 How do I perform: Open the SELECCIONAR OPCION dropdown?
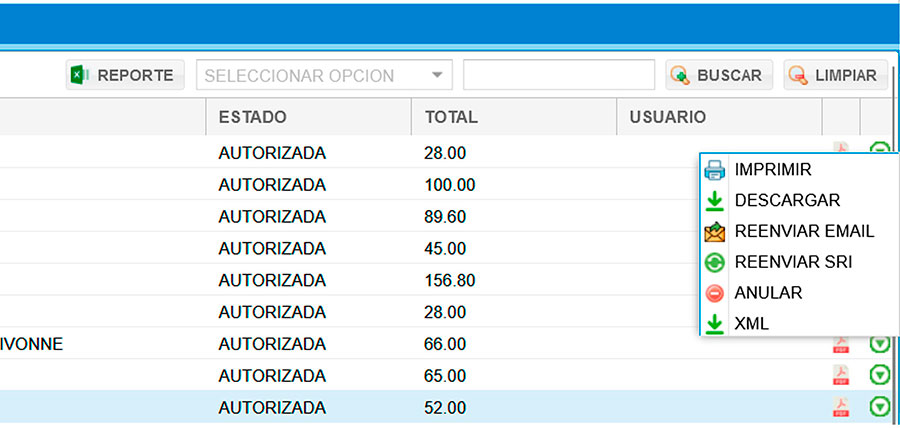point(326,75)
